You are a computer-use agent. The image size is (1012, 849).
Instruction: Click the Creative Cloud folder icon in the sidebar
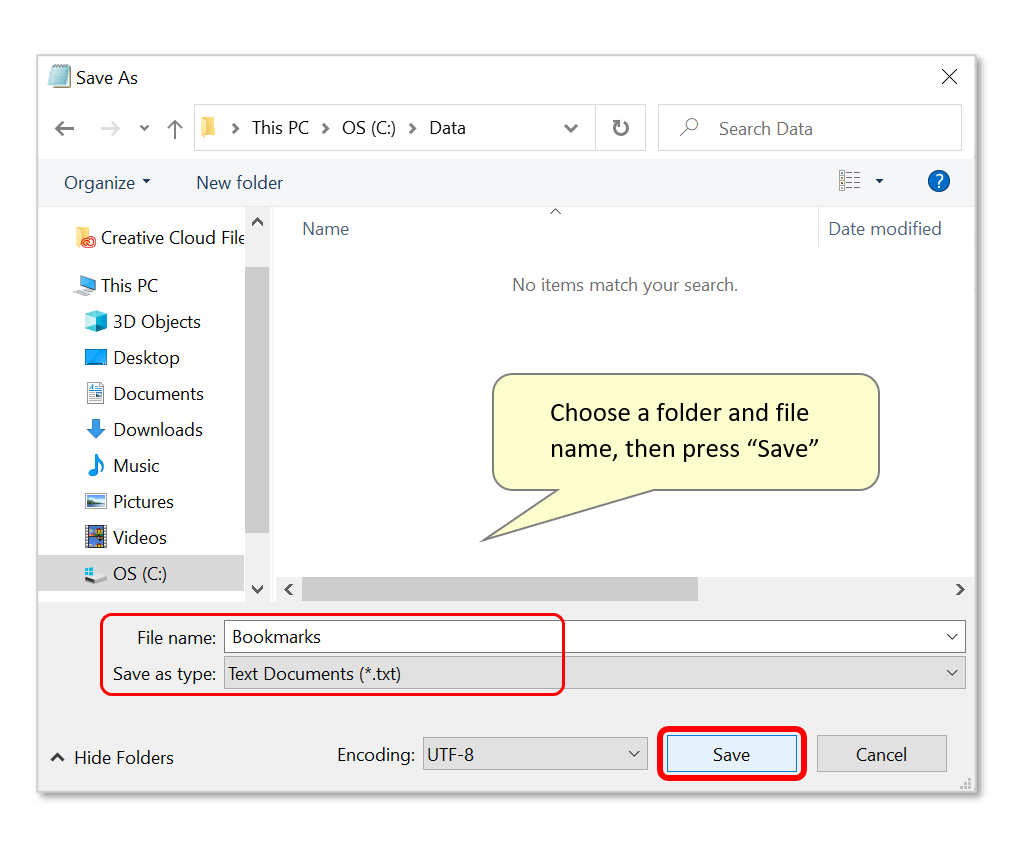tap(85, 238)
